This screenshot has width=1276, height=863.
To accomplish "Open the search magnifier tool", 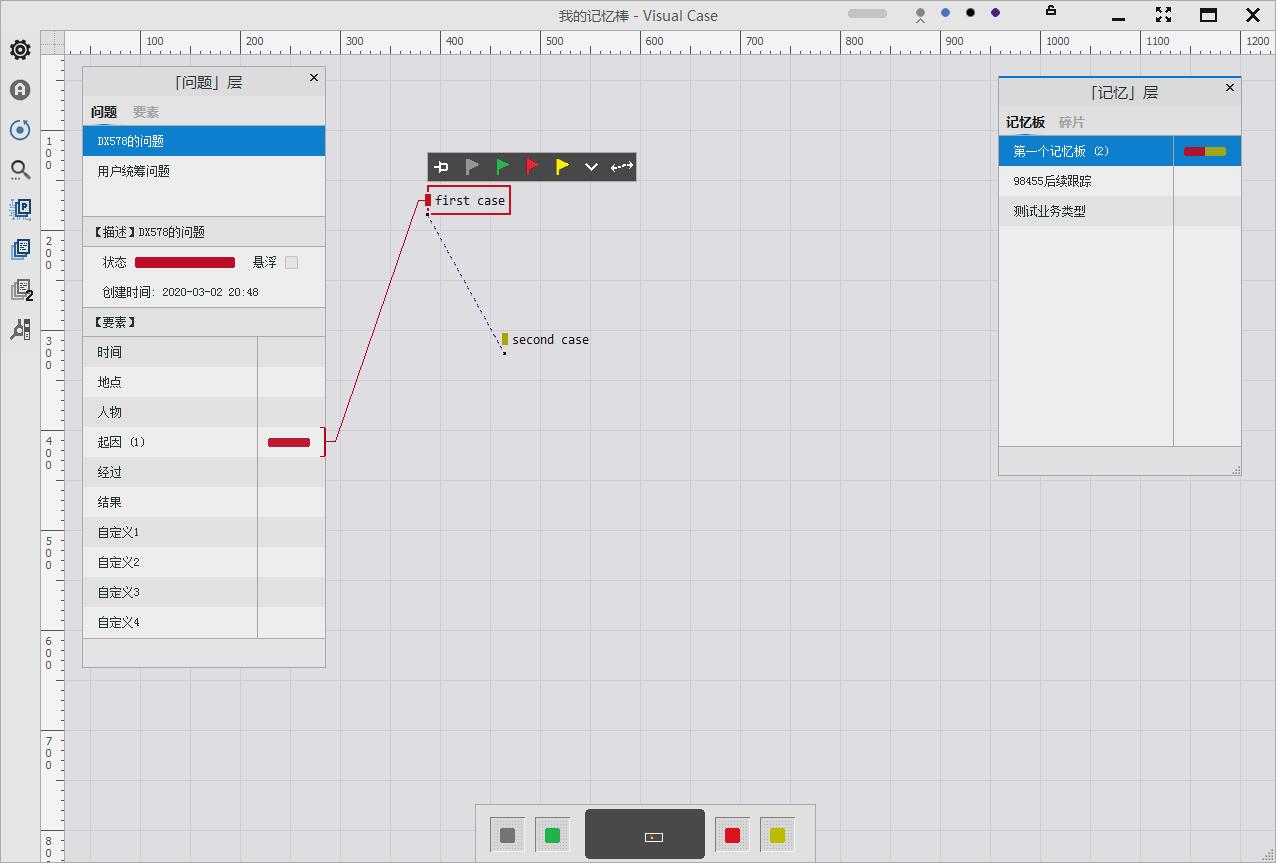I will pyautogui.click(x=20, y=169).
